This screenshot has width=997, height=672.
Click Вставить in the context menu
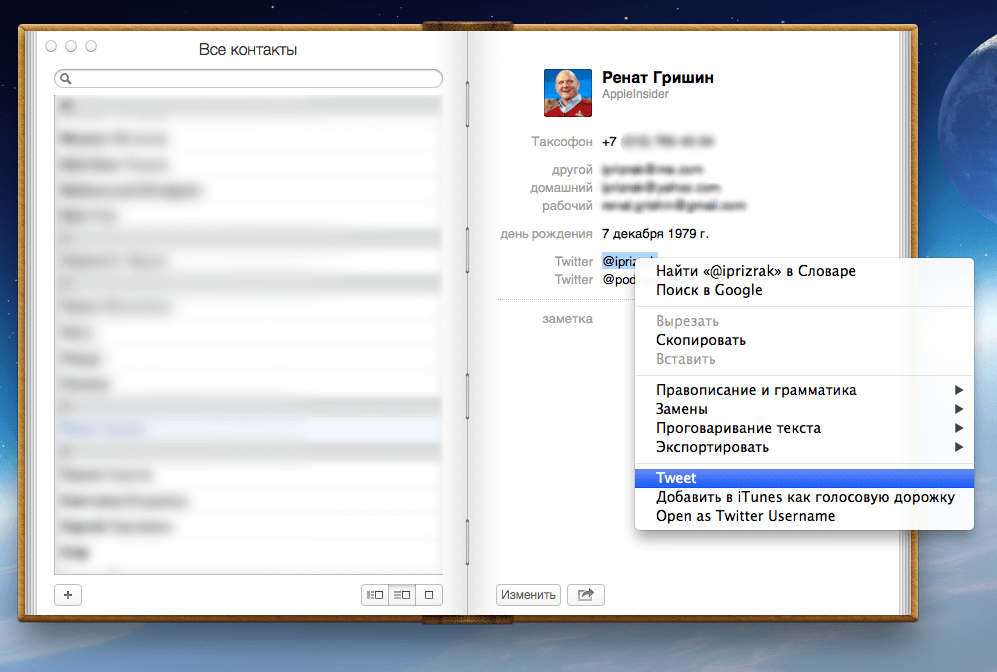pyautogui.click(x=804, y=359)
